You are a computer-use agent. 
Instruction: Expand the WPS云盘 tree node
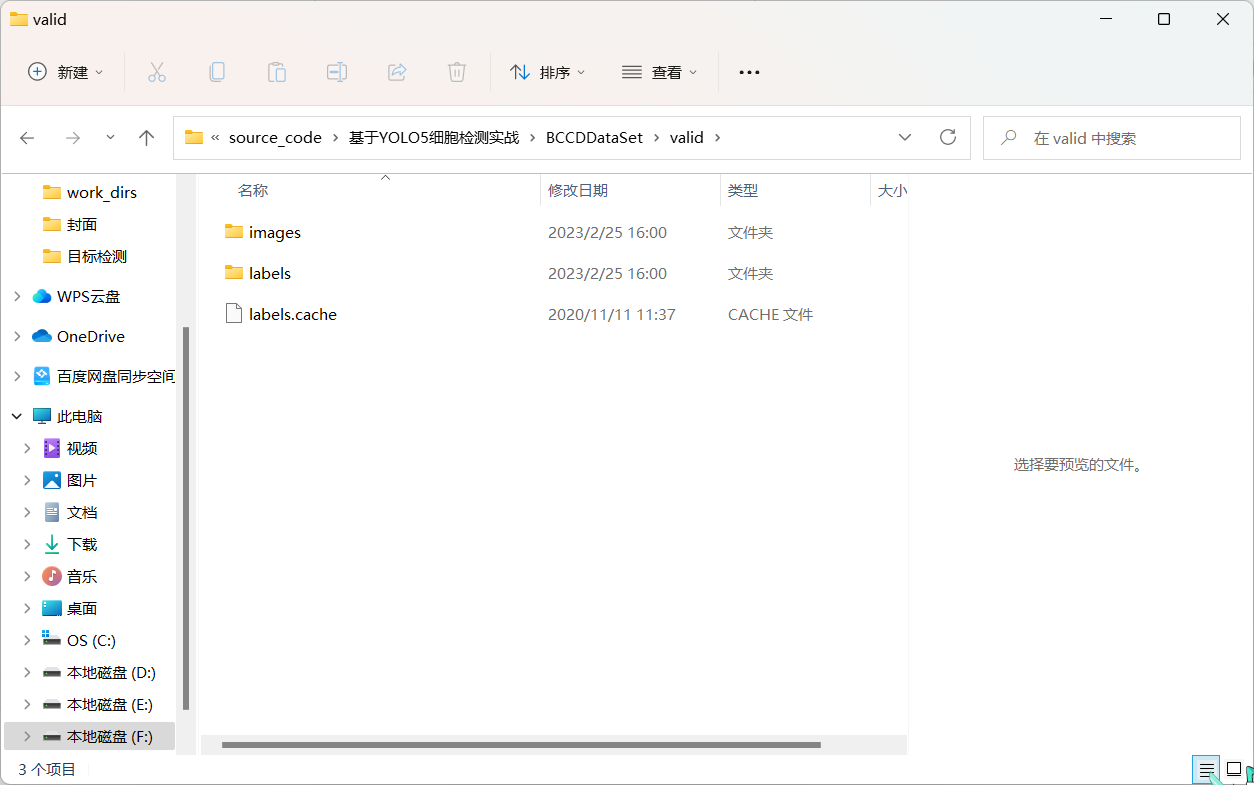tap(17, 296)
